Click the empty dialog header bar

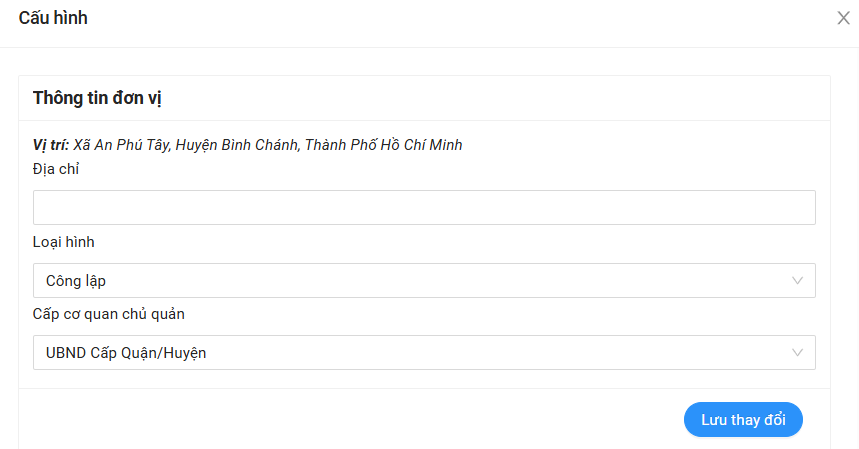click(450, 18)
